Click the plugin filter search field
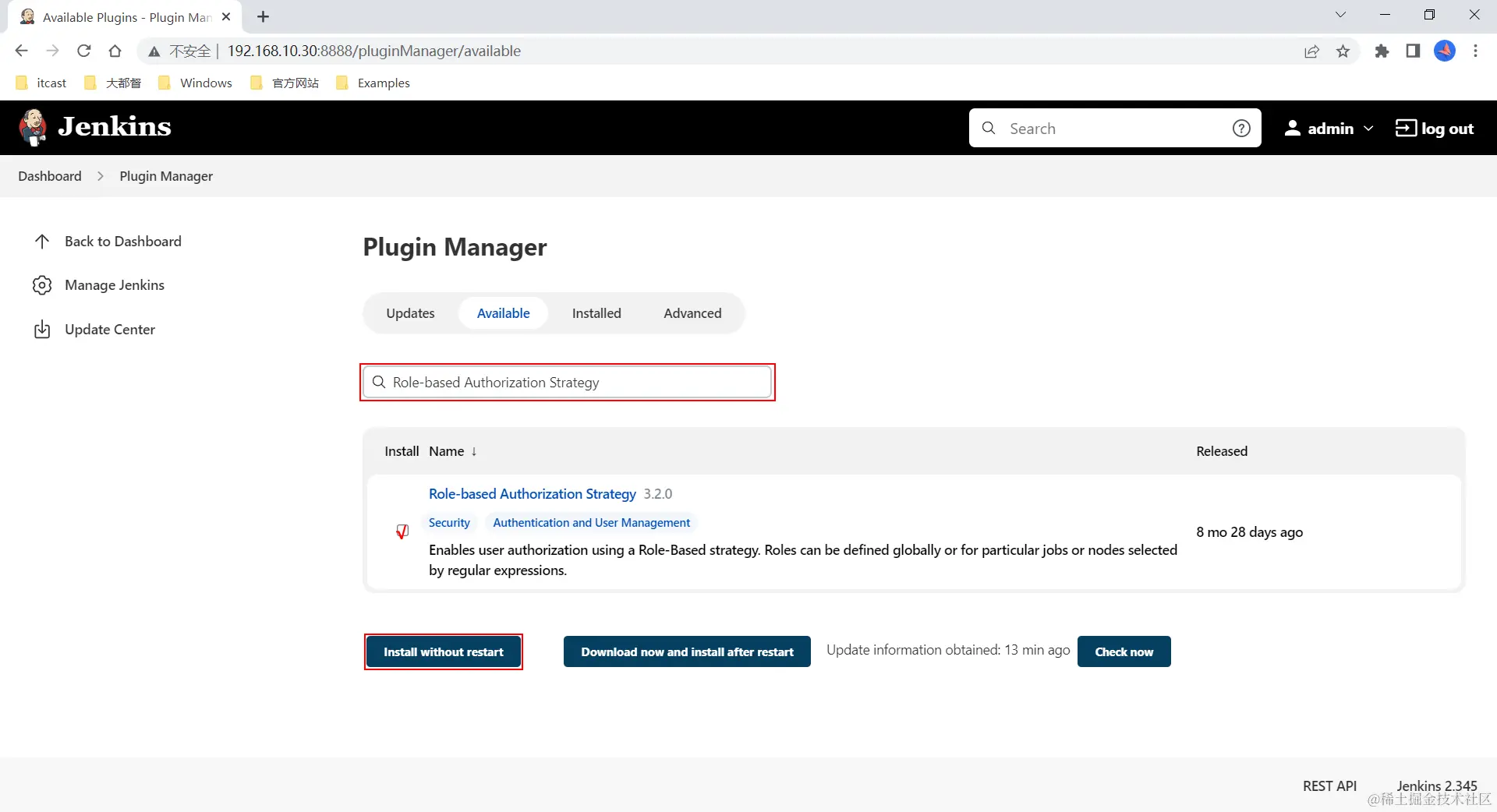Screen dimensions: 1497x812 [x=568, y=383]
